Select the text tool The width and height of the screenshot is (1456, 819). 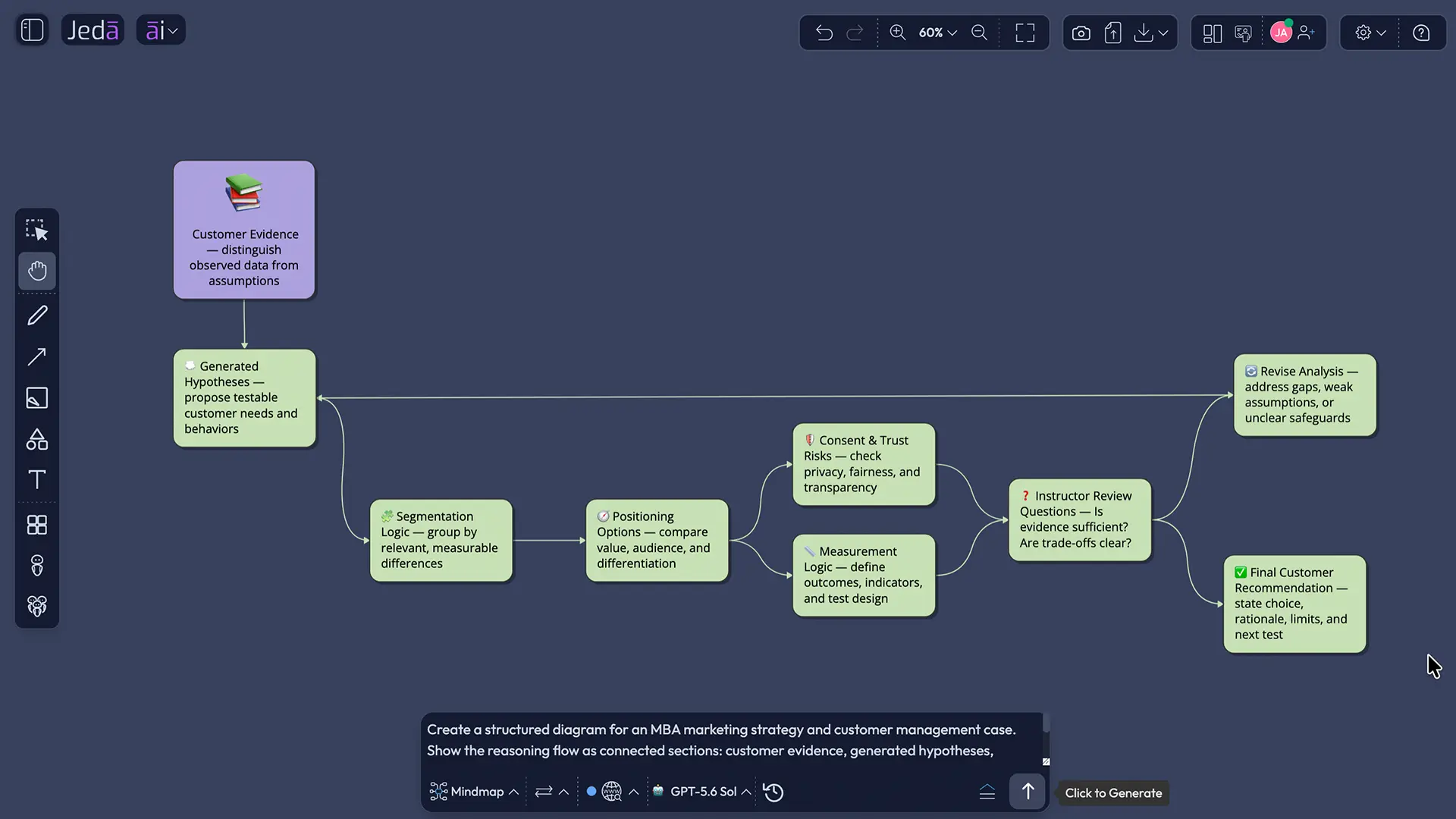(37, 479)
